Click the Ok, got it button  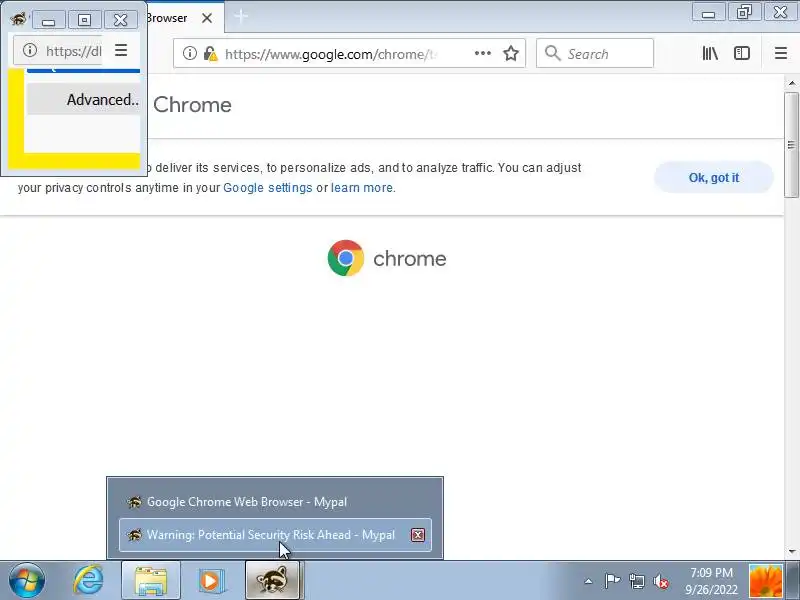coord(714,178)
